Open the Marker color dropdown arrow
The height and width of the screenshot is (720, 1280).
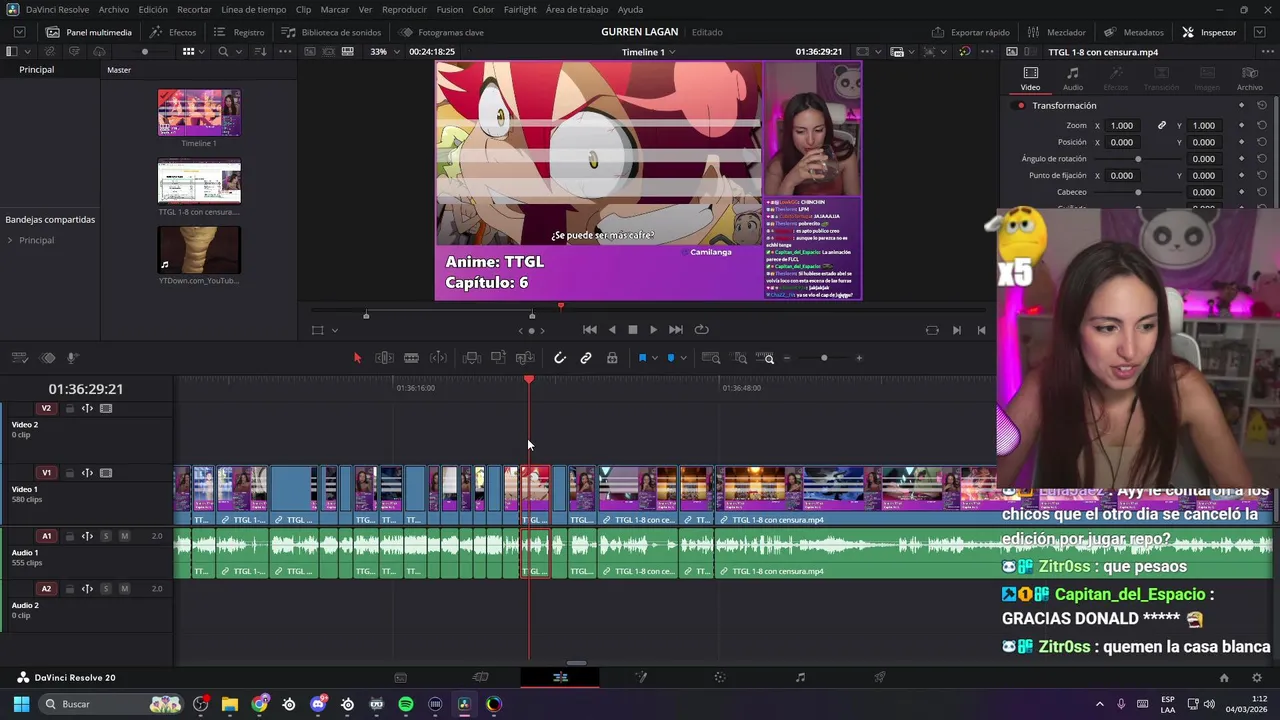click(x=683, y=358)
